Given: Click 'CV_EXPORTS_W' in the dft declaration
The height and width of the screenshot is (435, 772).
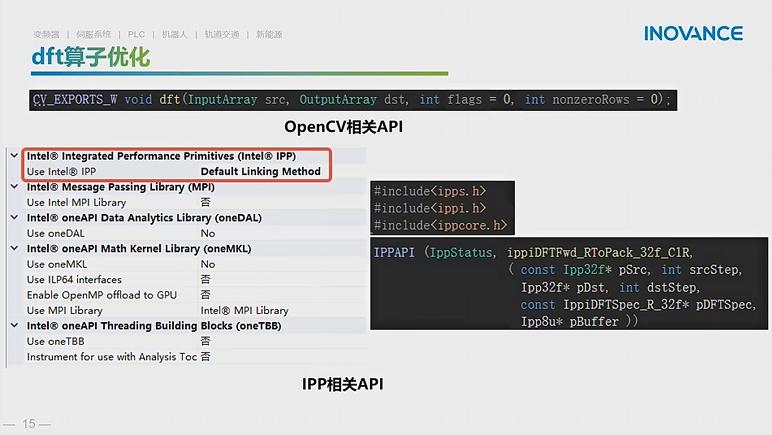Looking at the screenshot, I should point(75,100).
